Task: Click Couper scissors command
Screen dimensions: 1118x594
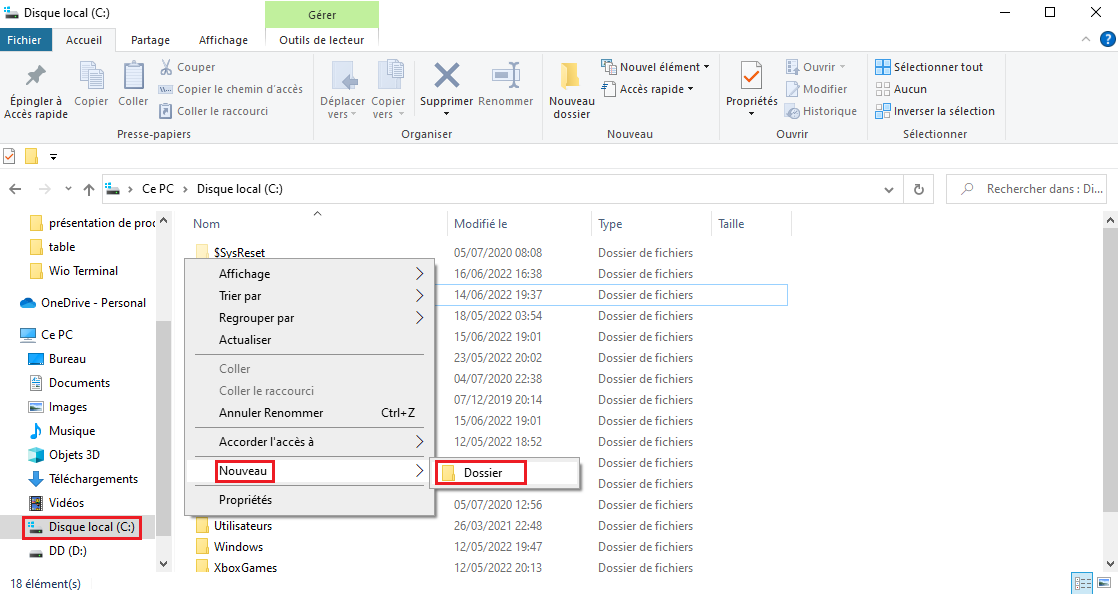Action: (x=188, y=67)
